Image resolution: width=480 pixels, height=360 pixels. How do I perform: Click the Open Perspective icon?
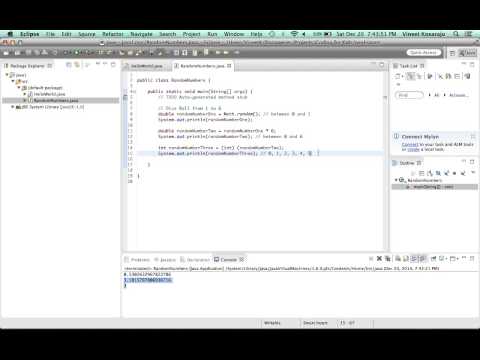[452, 53]
